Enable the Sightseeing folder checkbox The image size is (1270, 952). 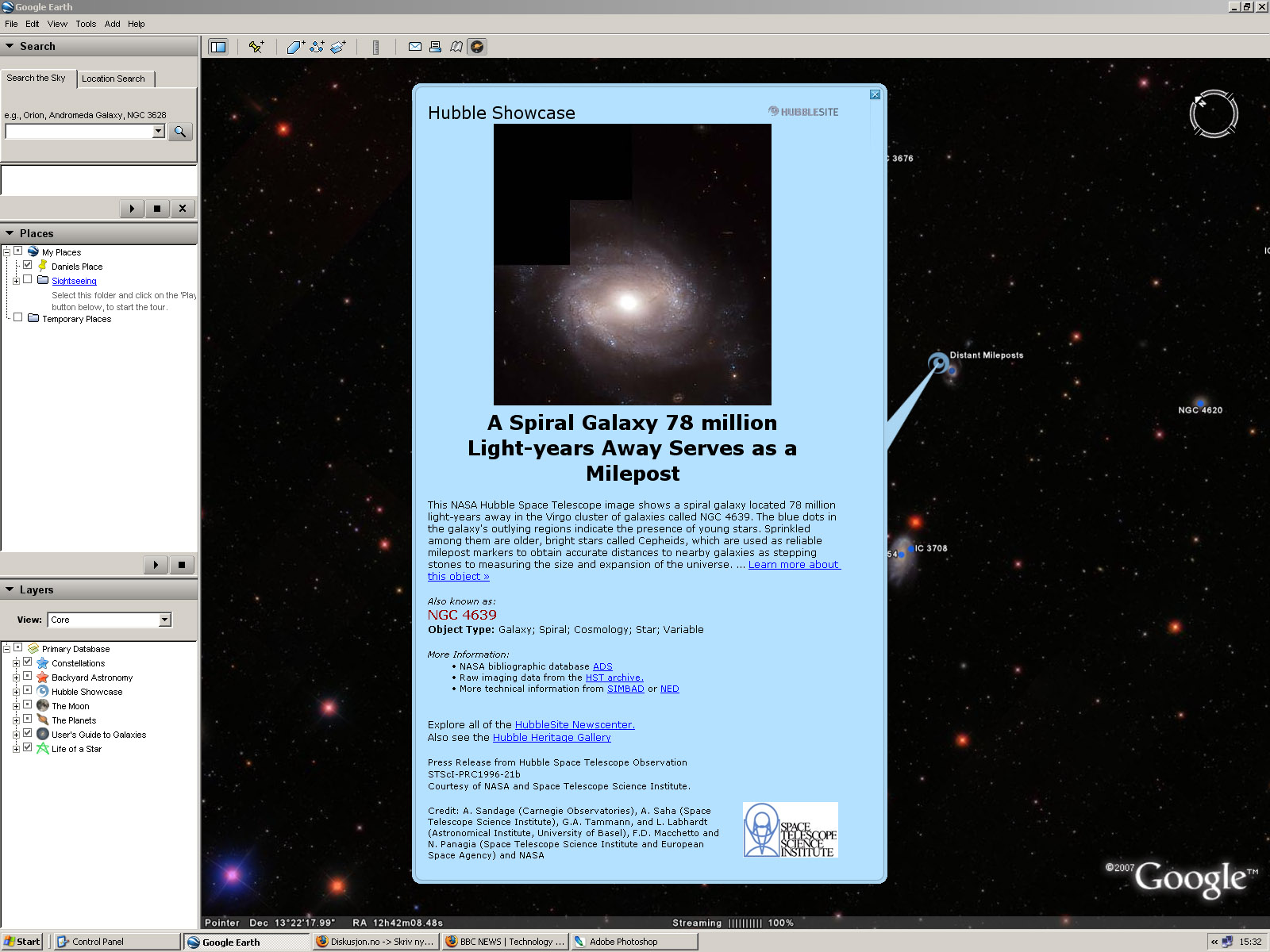28,279
